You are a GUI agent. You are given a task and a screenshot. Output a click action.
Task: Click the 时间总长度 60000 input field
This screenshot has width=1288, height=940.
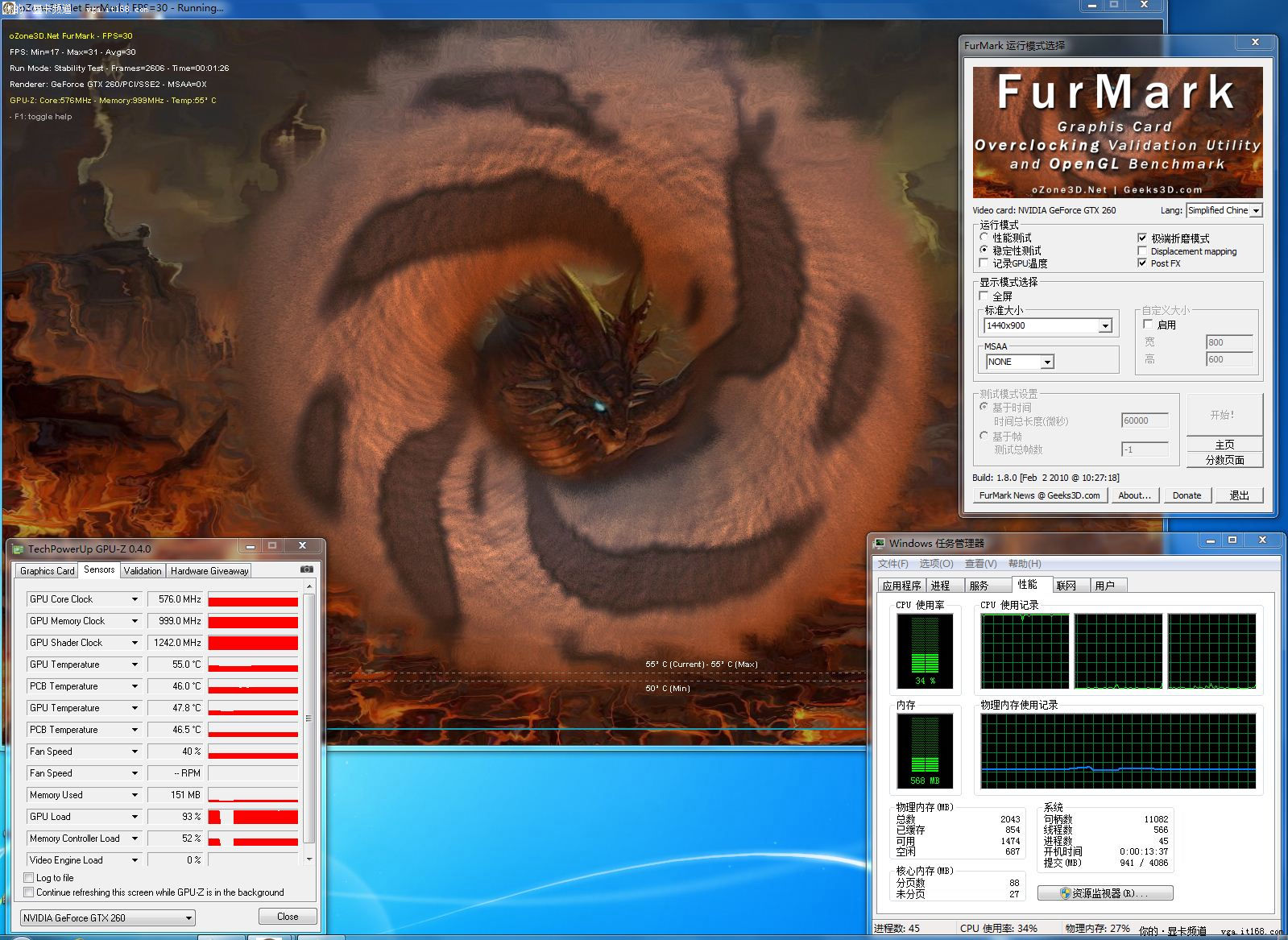coord(1145,420)
